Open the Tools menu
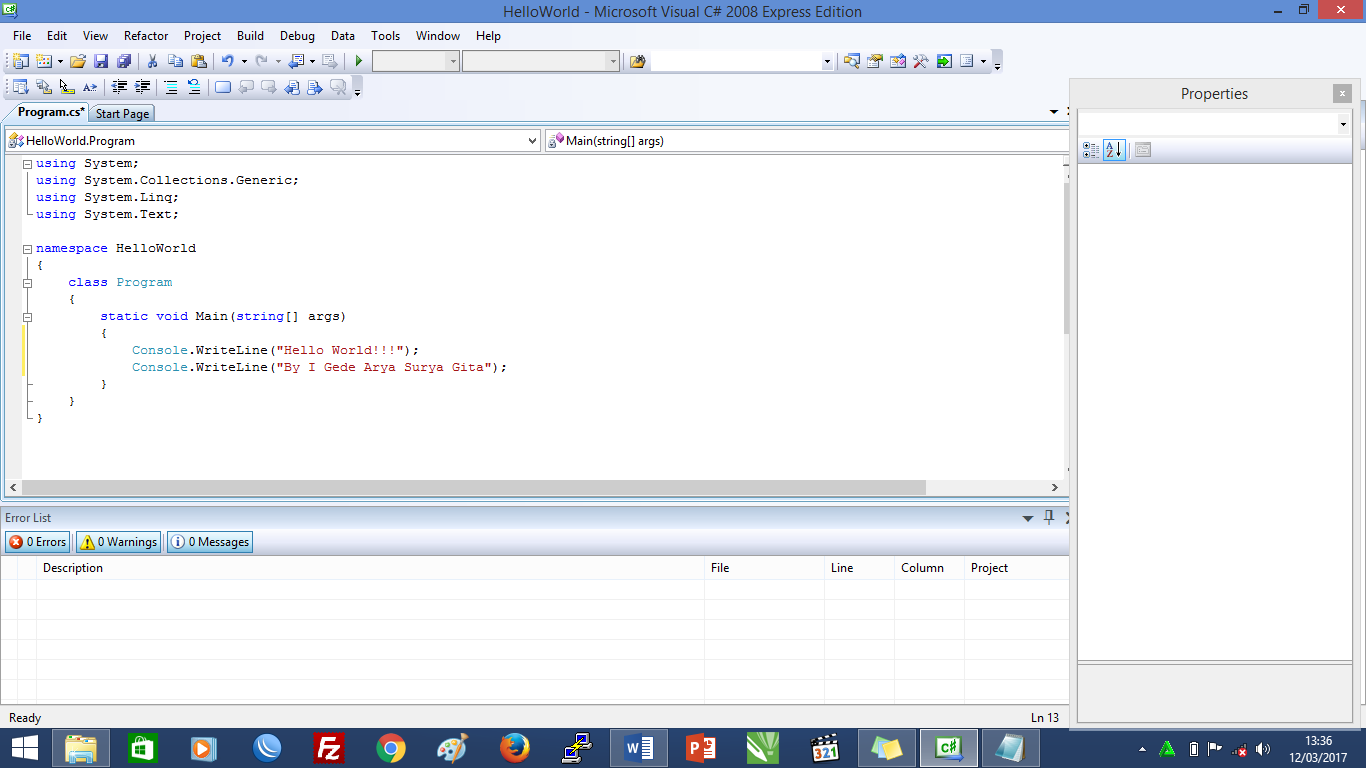1366x768 pixels. click(x=385, y=36)
